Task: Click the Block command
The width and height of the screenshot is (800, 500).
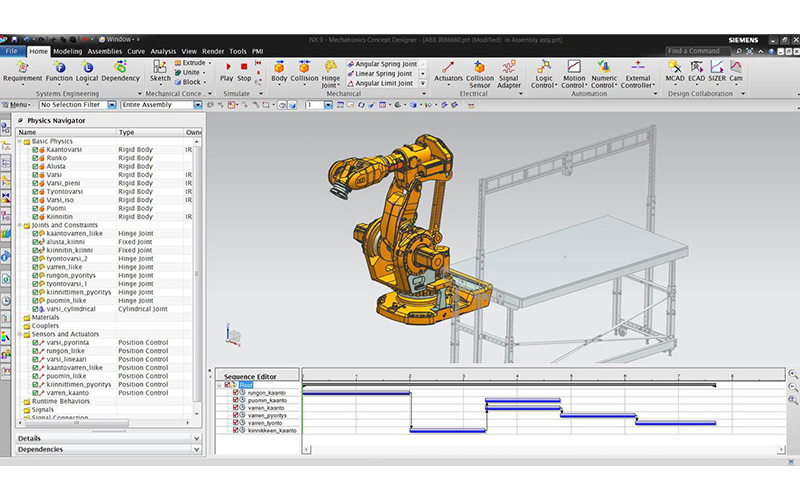Action: coord(188,82)
